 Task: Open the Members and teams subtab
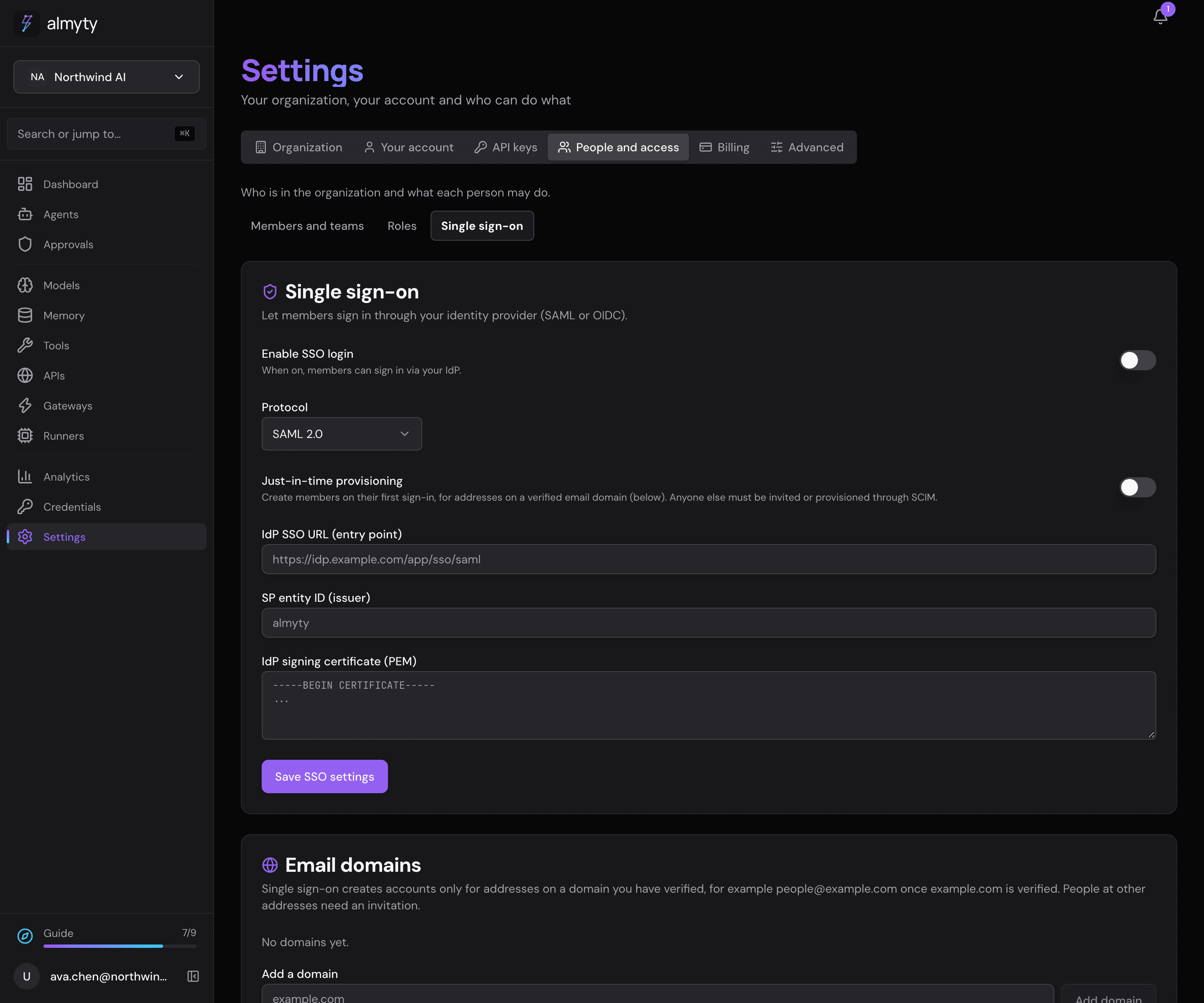[x=307, y=226]
